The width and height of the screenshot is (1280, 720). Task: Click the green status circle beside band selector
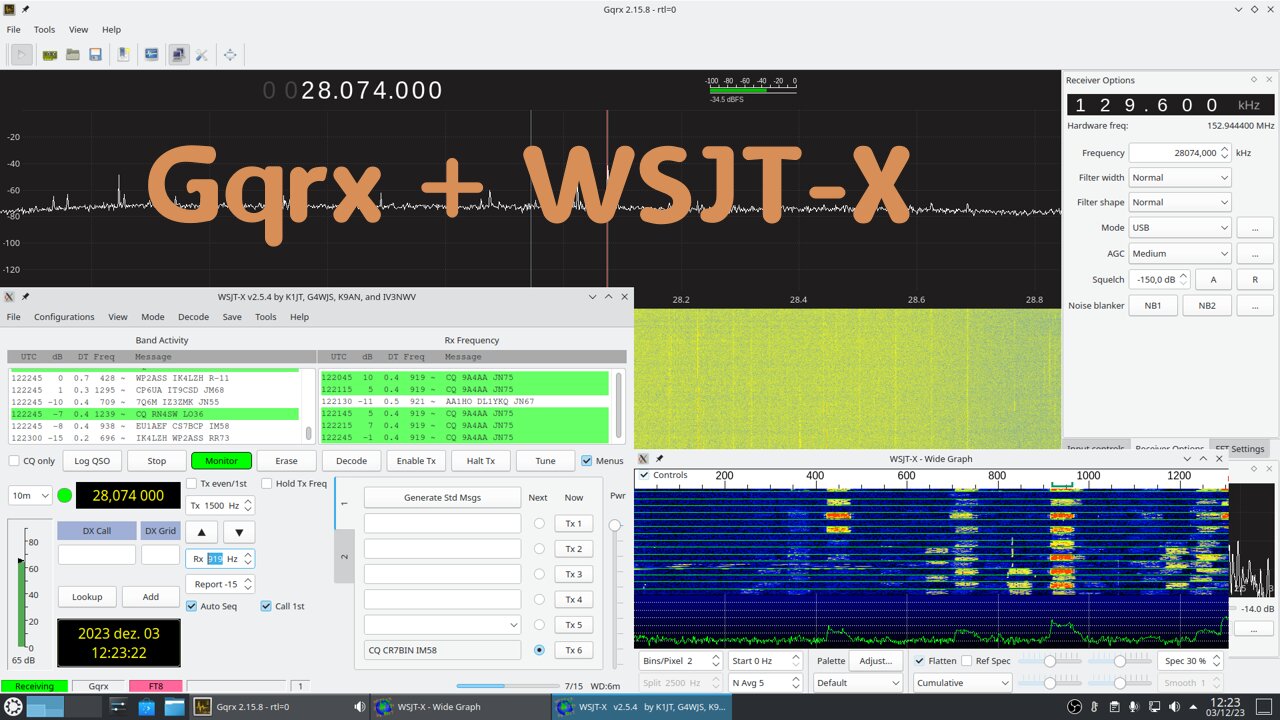(x=65, y=495)
